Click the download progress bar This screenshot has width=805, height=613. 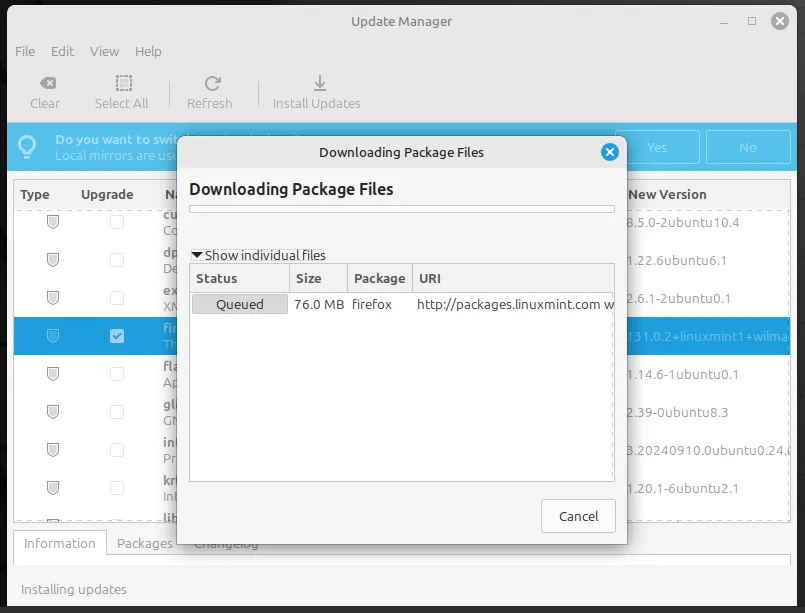click(401, 209)
